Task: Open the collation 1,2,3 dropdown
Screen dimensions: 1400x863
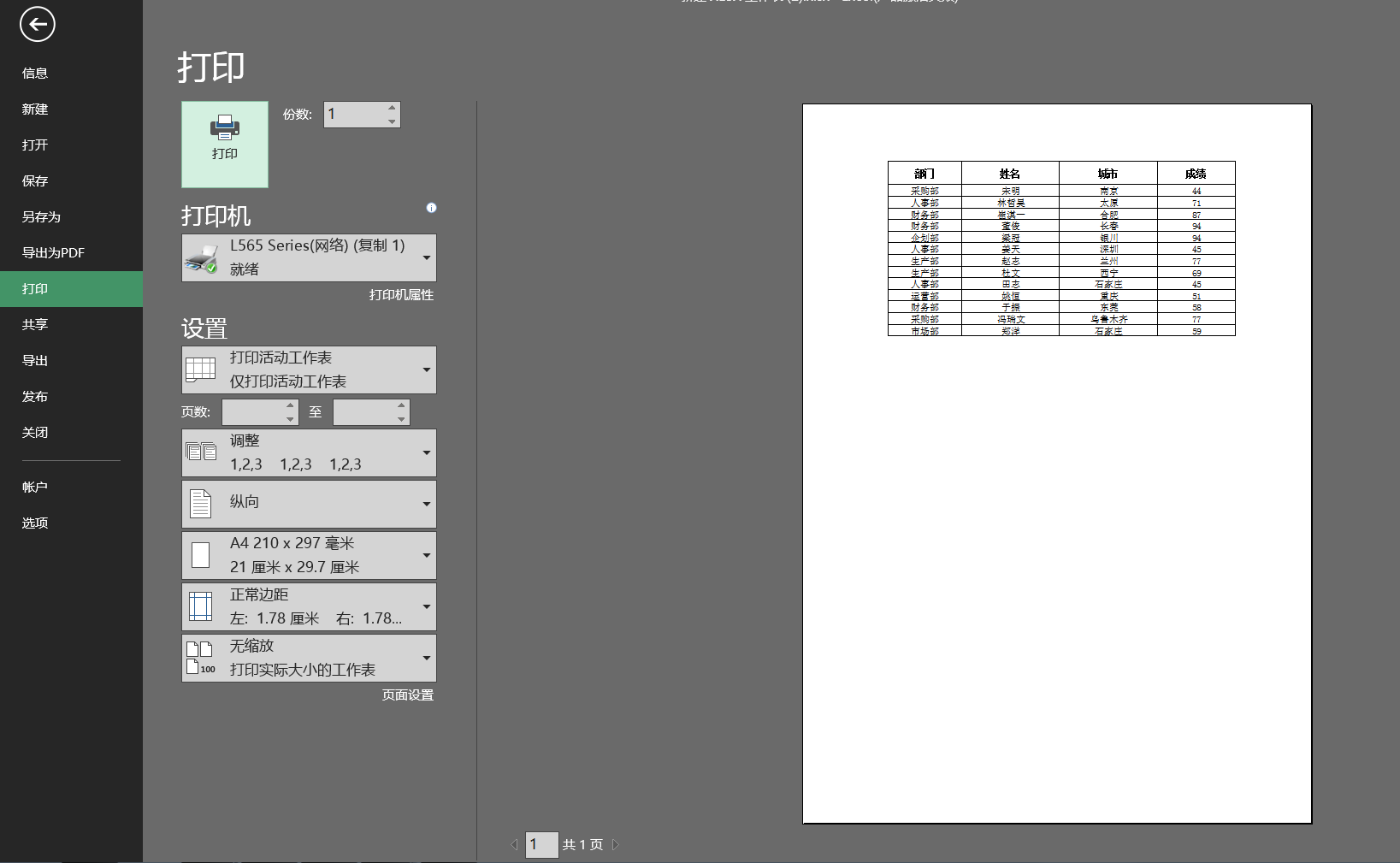Action: (x=309, y=452)
